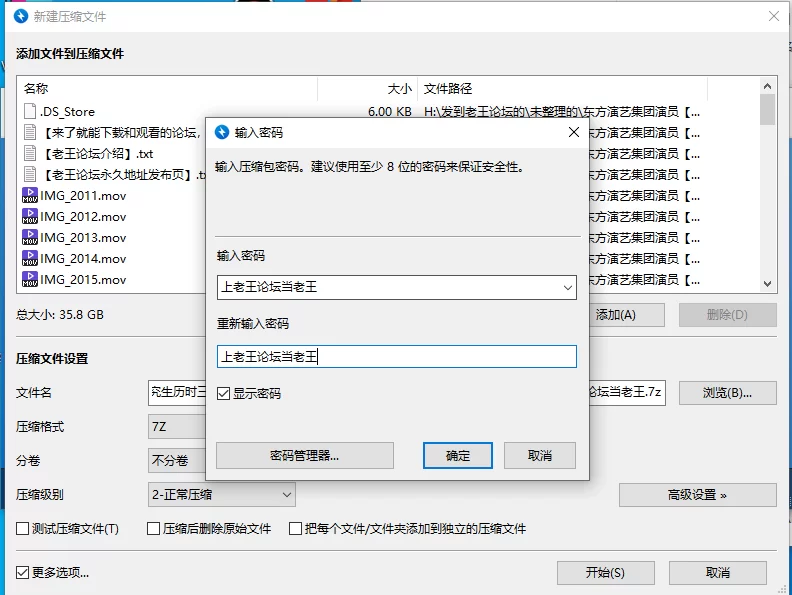Click the 添加(A) button
The image size is (792, 595).
coord(626,315)
